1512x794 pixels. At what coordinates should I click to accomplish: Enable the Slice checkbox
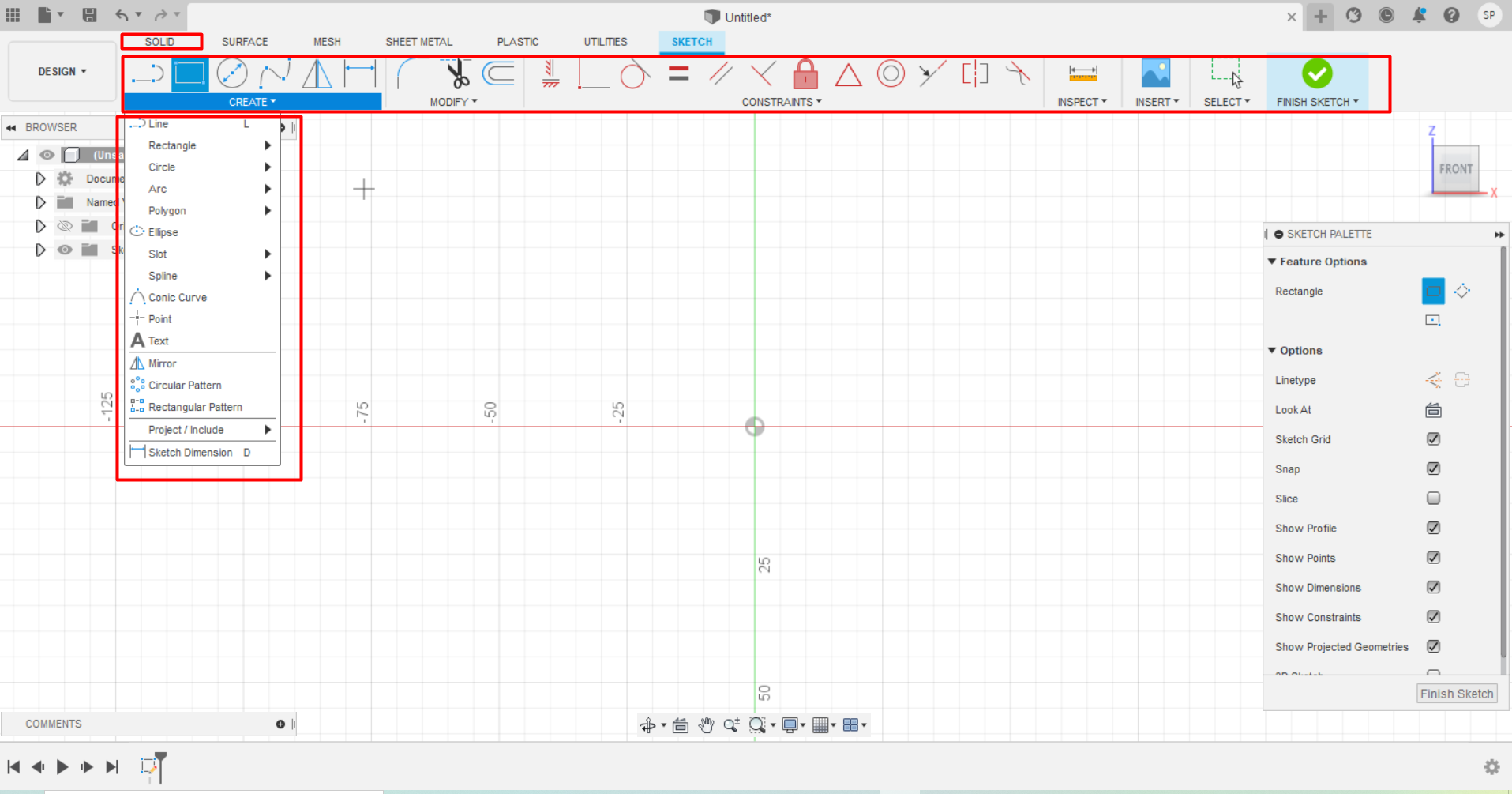point(1433,499)
